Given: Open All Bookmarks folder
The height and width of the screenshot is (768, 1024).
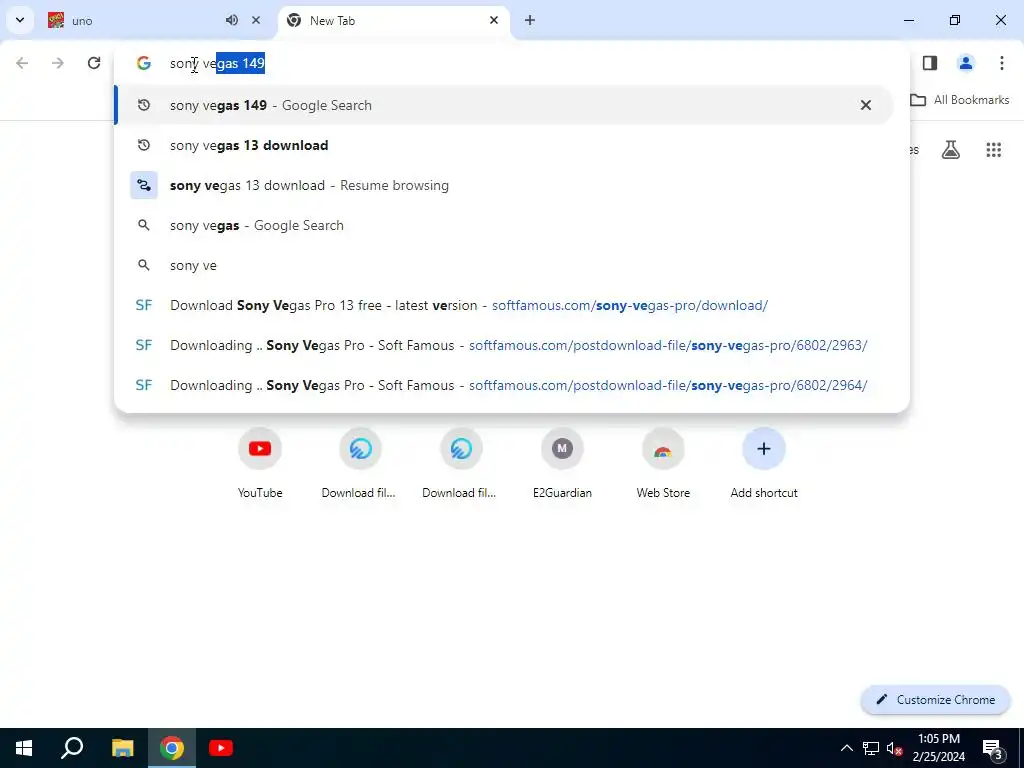Looking at the screenshot, I should pyautogui.click(x=959, y=100).
